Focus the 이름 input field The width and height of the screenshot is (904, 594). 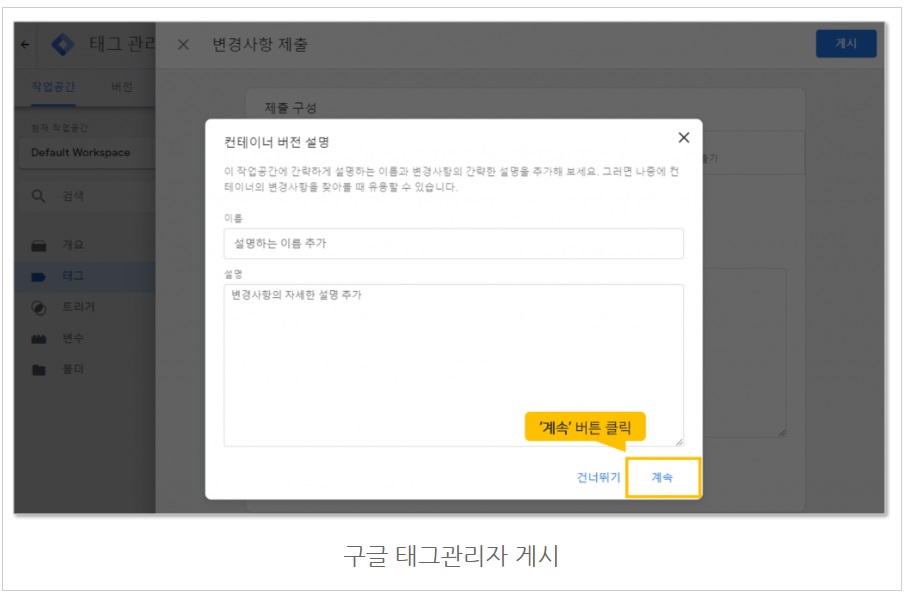click(x=453, y=243)
